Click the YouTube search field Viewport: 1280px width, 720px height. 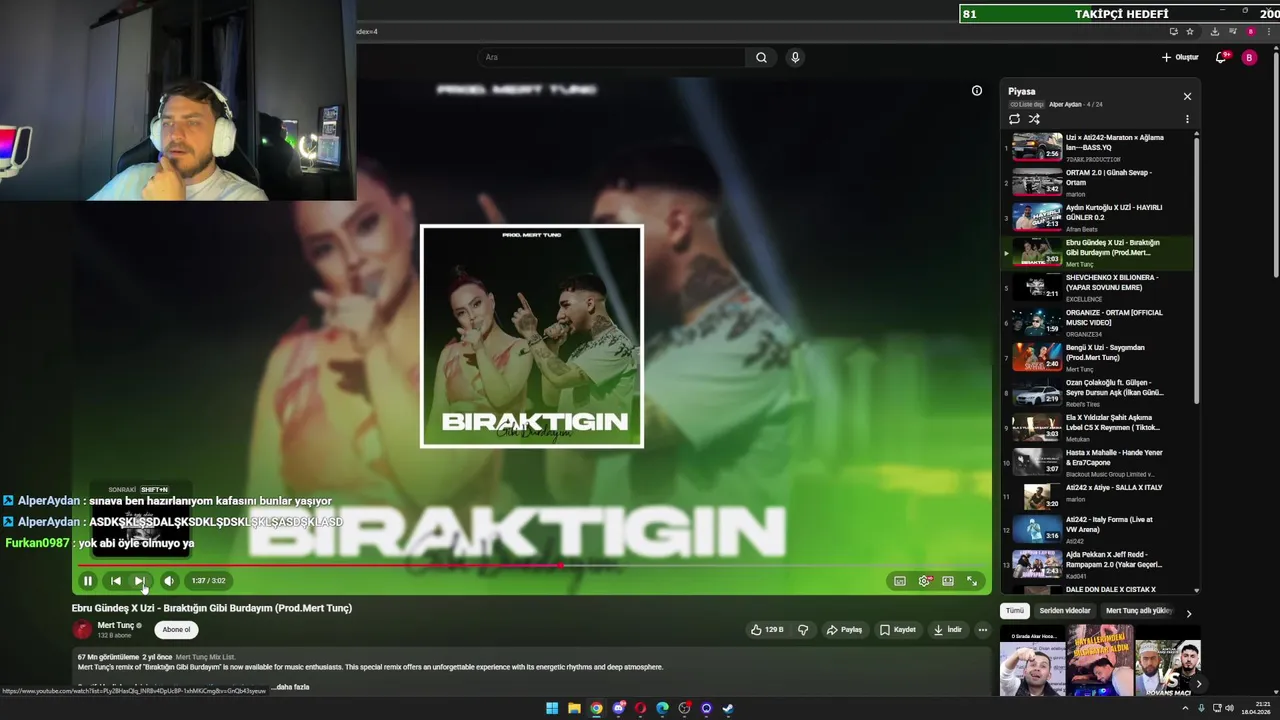tap(612, 57)
